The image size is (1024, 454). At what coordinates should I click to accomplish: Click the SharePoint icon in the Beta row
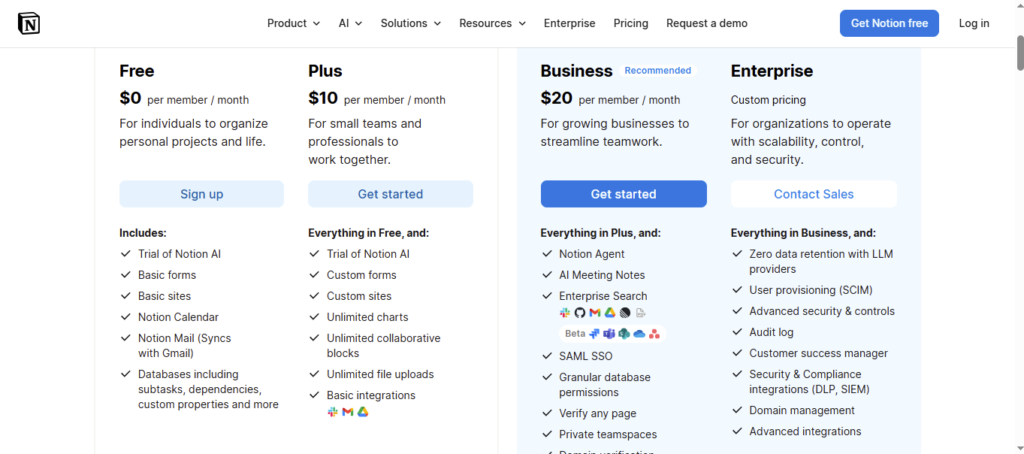tap(624, 333)
